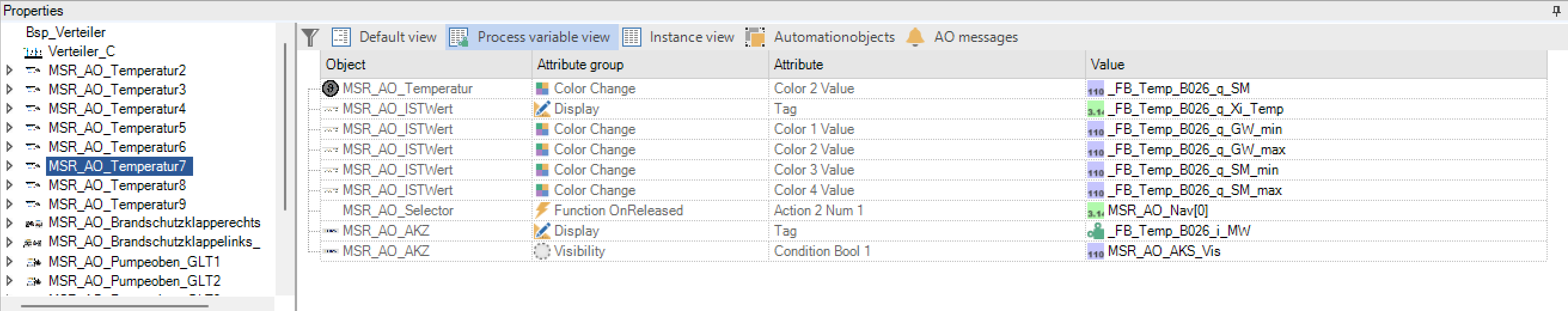Expand MSR_AO_Temperatur6 node
Viewport: 1568px width, 311px height.
point(9,147)
